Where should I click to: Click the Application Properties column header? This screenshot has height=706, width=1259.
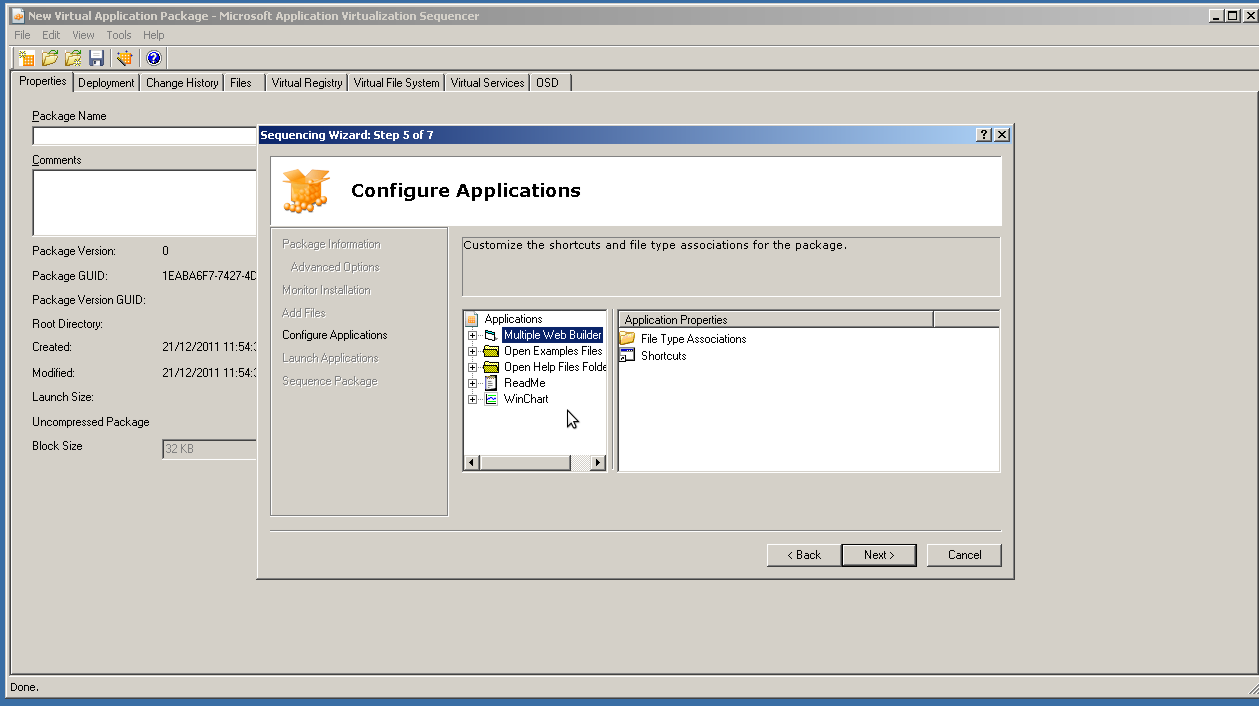(776, 320)
